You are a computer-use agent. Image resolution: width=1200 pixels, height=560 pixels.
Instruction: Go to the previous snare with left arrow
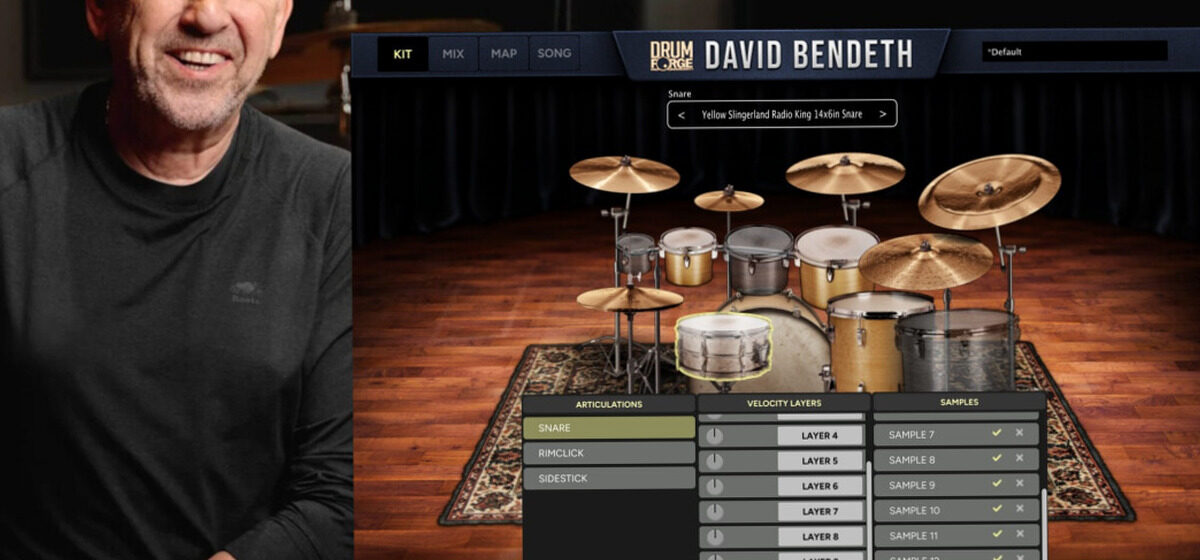tap(681, 114)
